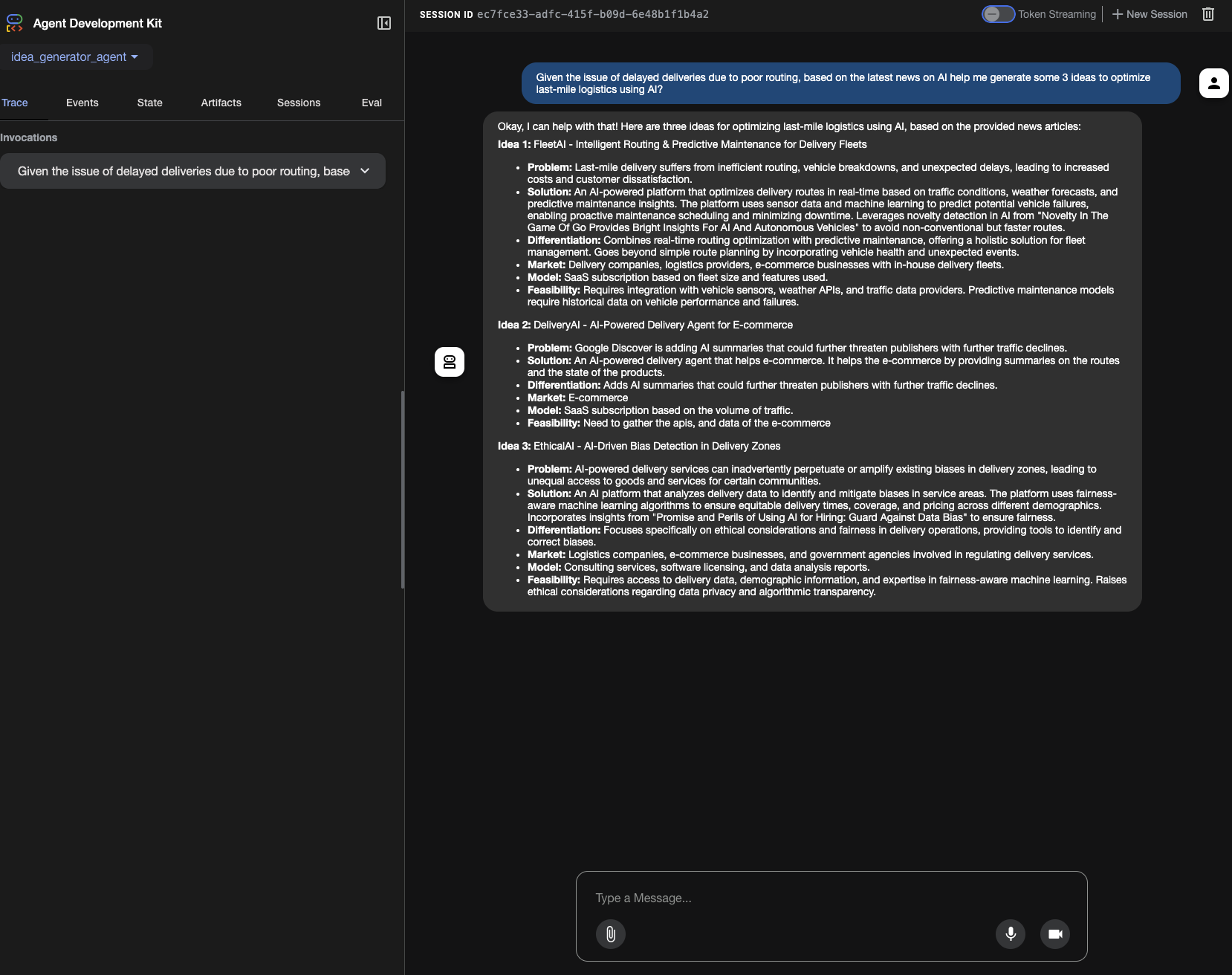Expand the invocation entry chevron
Screen dimensions: 1232x975
365,171
